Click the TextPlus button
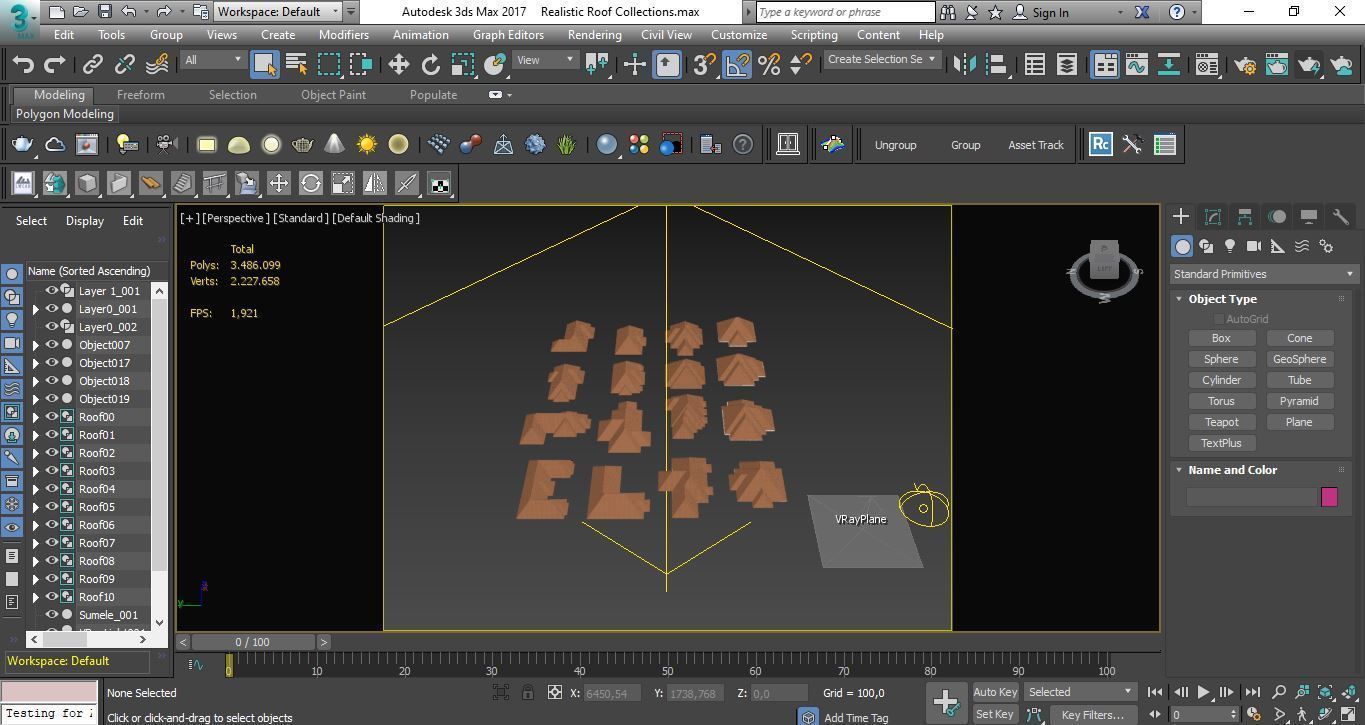The image size is (1365, 725). pyautogui.click(x=1221, y=443)
